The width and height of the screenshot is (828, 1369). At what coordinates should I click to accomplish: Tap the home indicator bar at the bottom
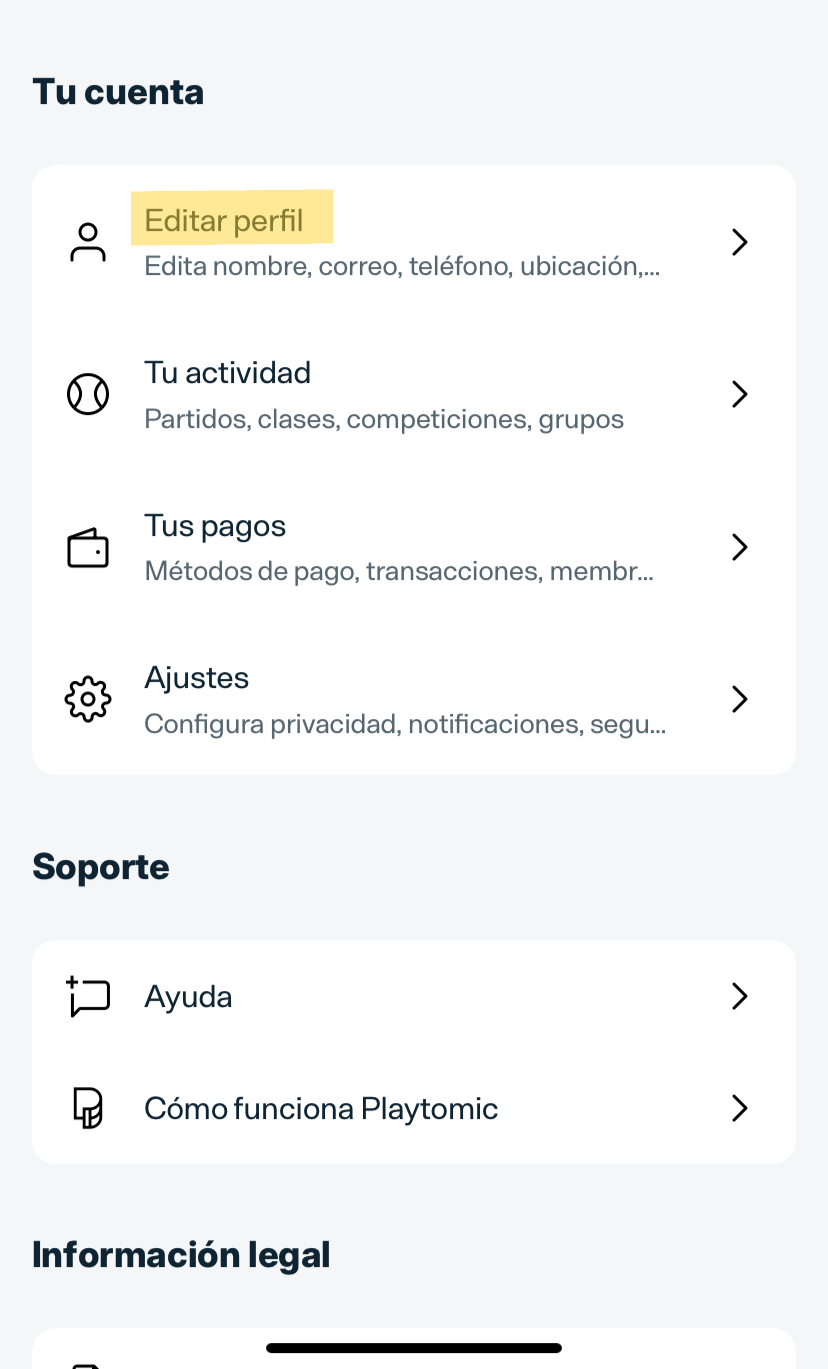point(414,1348)
